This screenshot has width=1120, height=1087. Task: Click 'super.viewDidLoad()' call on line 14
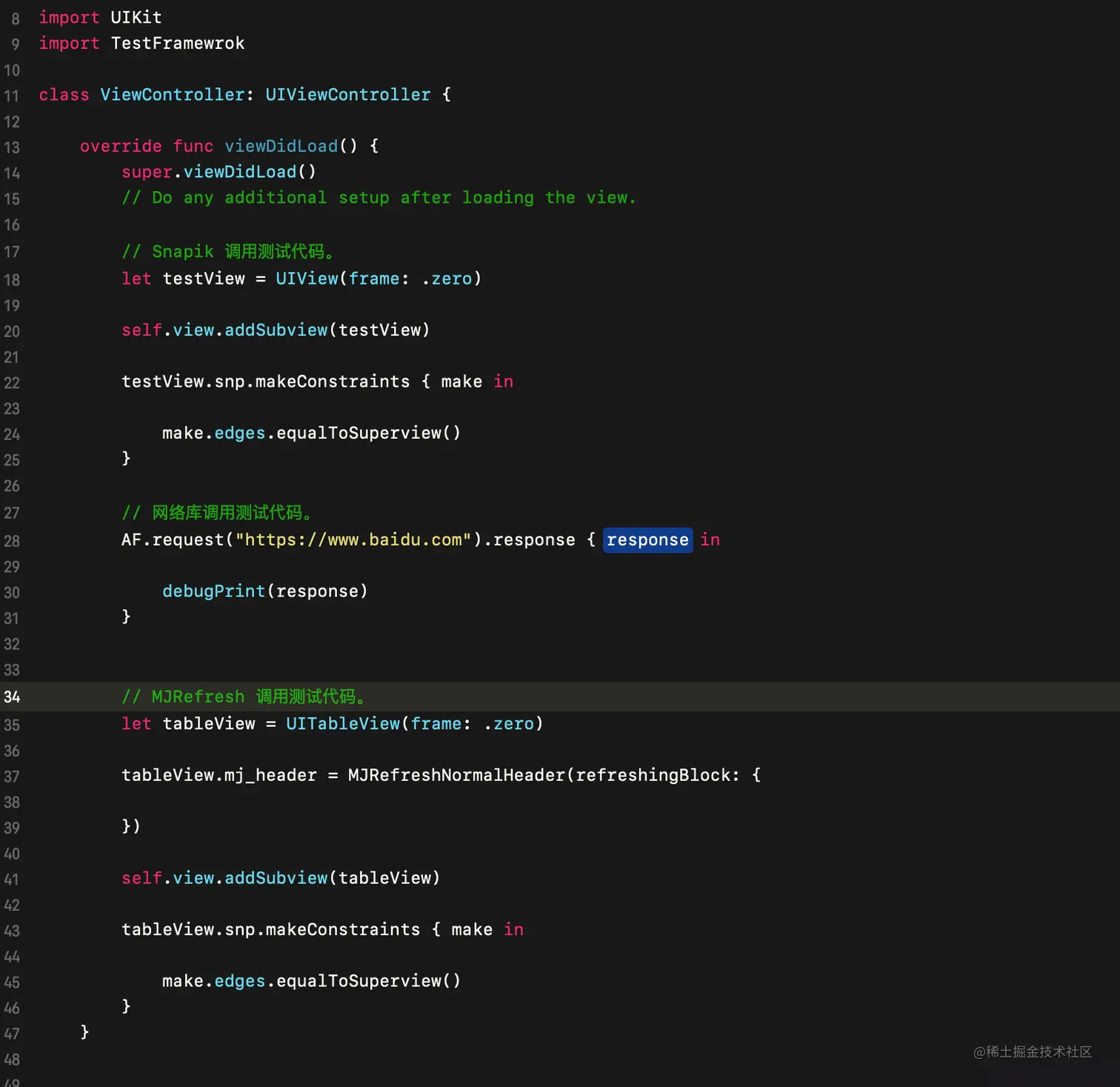coord(219,172)
